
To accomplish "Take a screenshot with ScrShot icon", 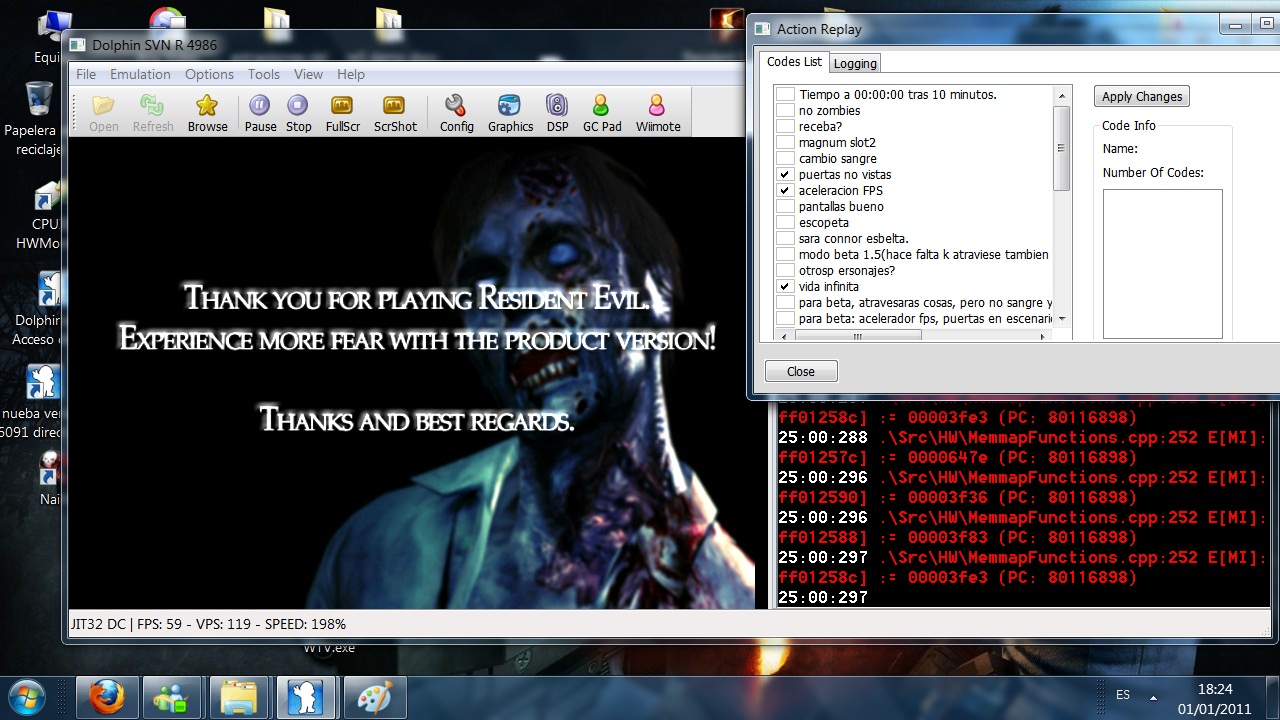I will click(x=395, y=106).
